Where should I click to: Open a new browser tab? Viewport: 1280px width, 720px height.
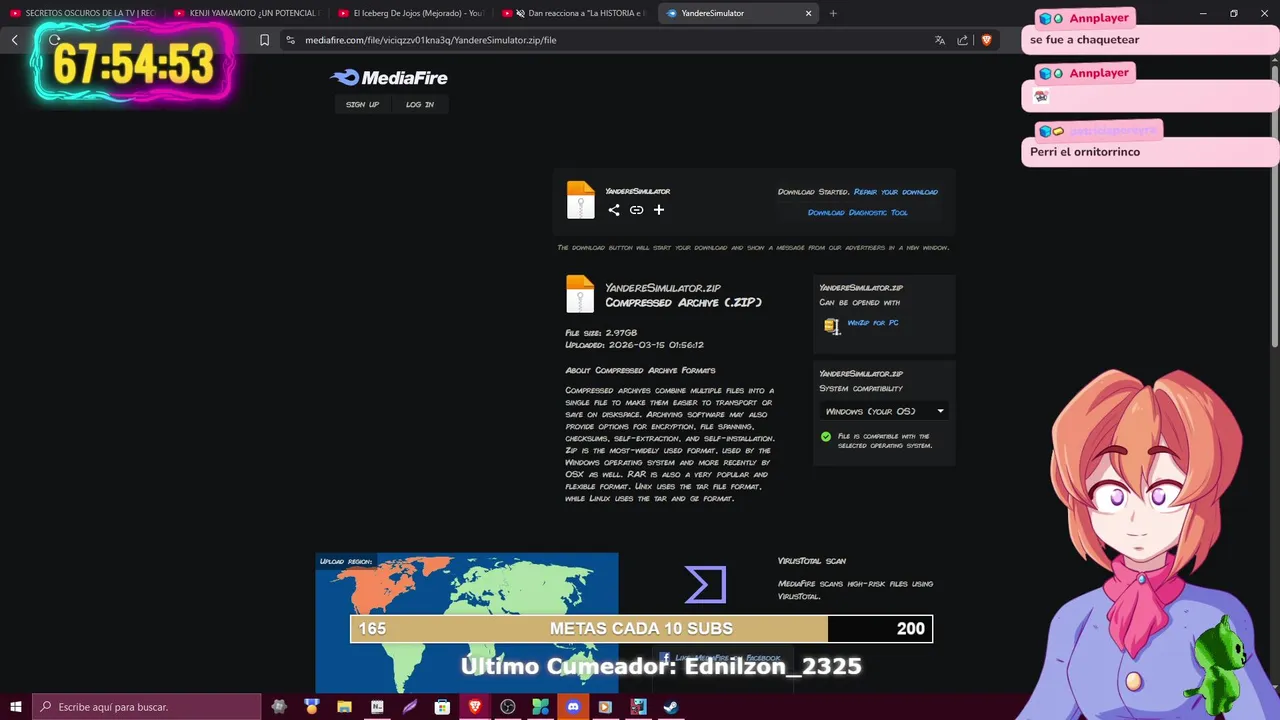pos(833,13)
